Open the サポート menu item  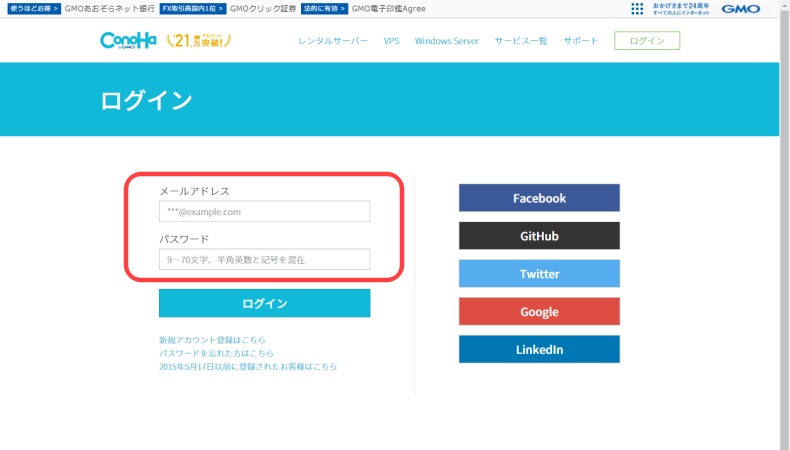(580, 41)
